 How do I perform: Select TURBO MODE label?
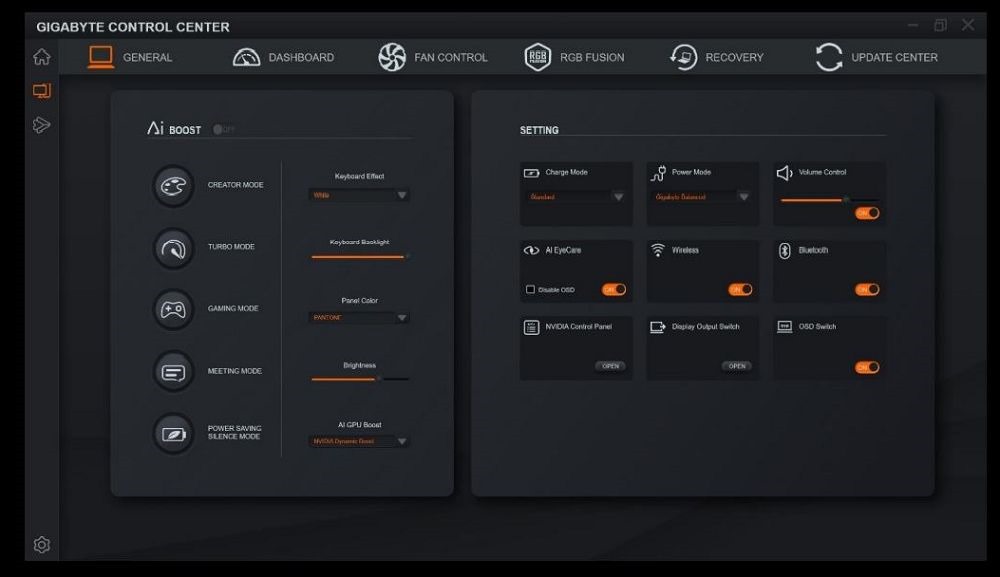231,247
